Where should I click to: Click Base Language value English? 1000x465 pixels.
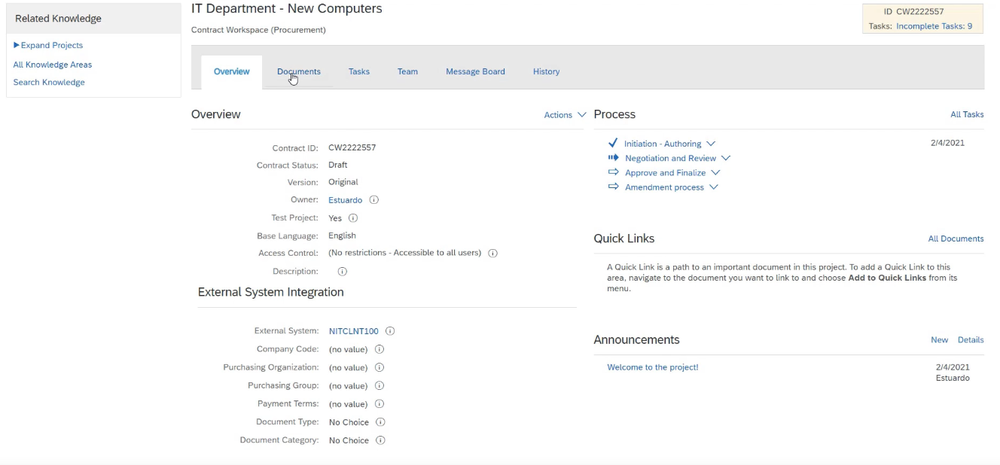[342, 235]
